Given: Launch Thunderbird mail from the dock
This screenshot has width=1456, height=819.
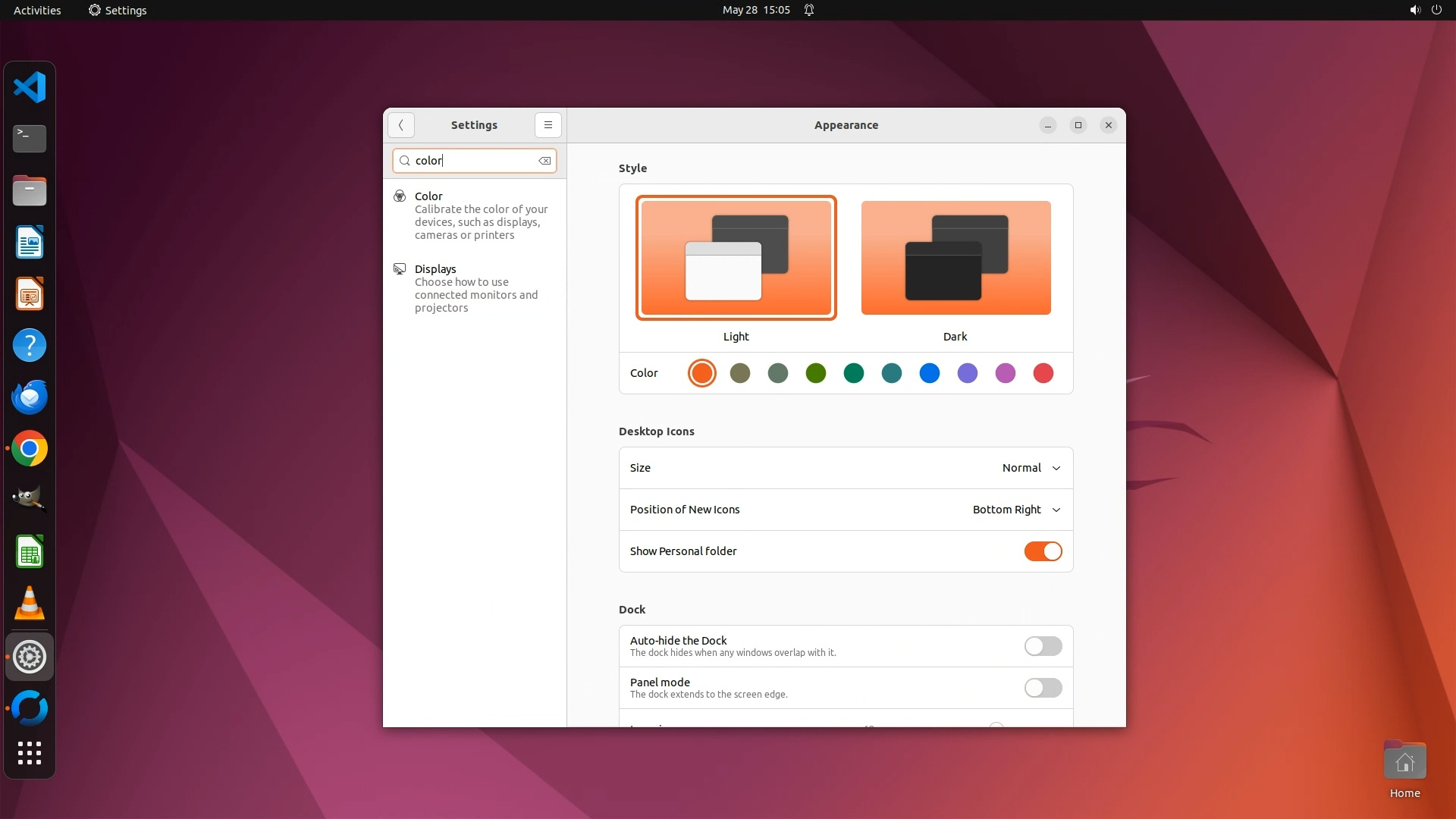Looking at the screenshot, I should (x=30, y=397).
